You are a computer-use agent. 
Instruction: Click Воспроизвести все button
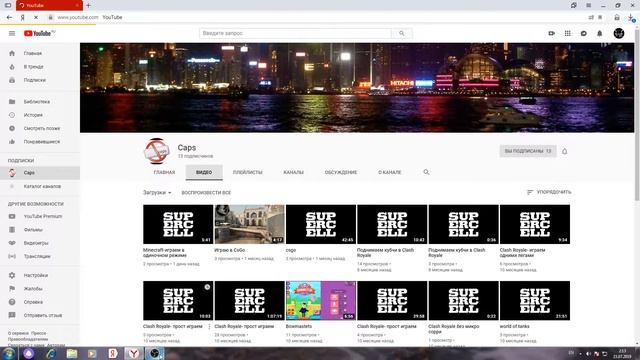click(206, 193)
